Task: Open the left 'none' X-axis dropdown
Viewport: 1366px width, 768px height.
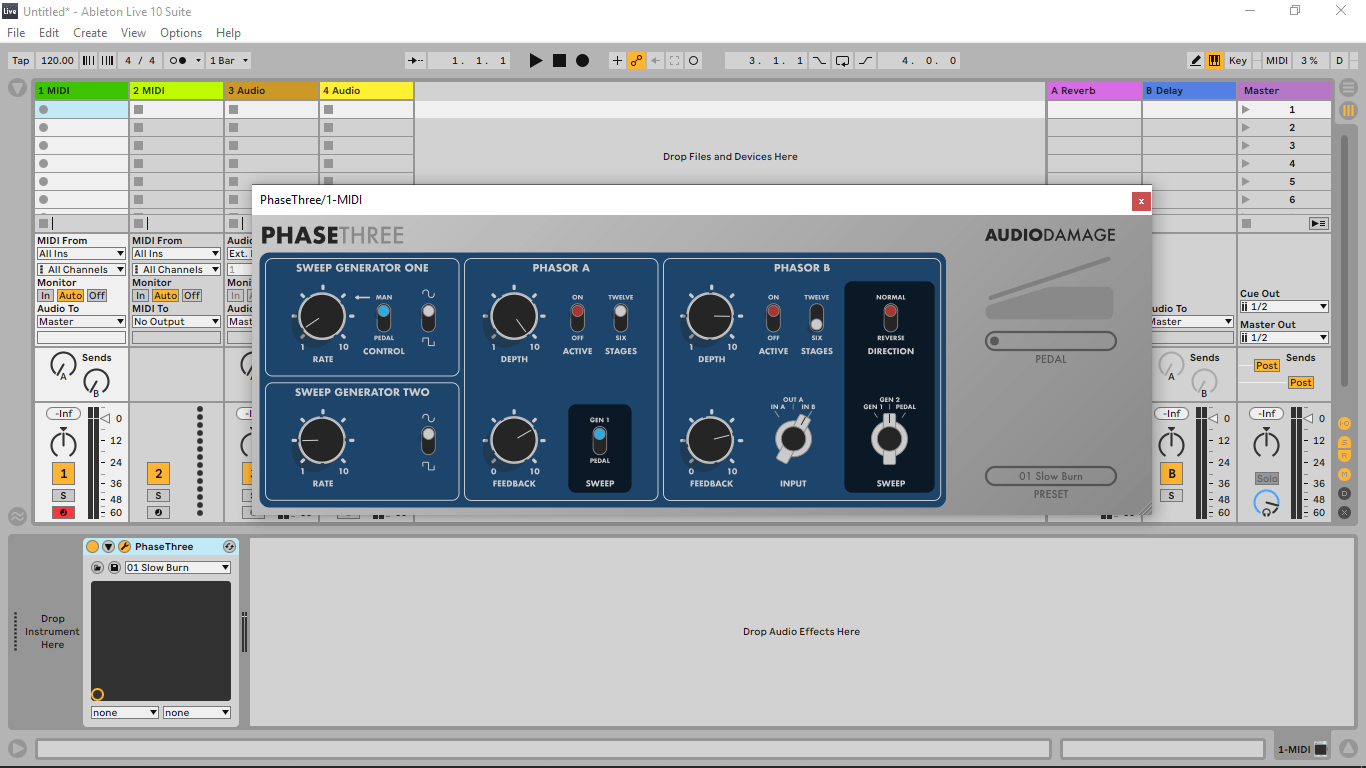Action: [x=125, y=713]
